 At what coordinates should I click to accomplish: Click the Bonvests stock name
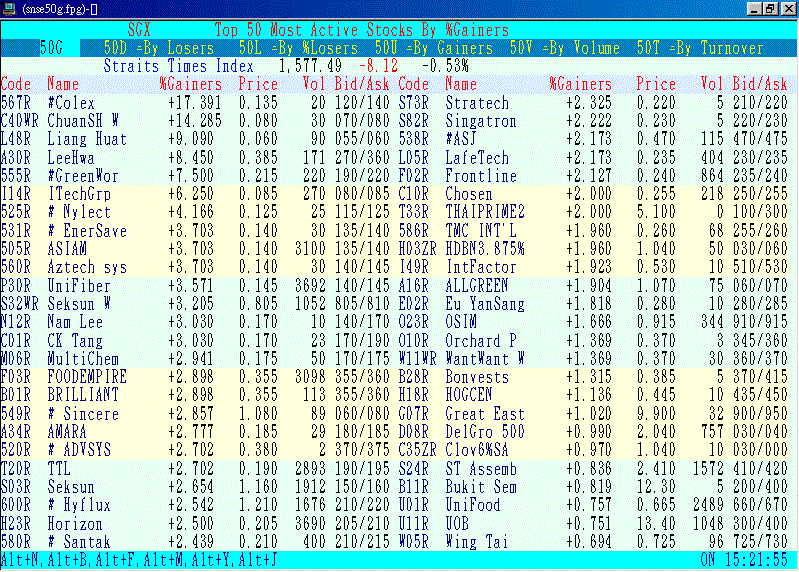coord(477,377)
